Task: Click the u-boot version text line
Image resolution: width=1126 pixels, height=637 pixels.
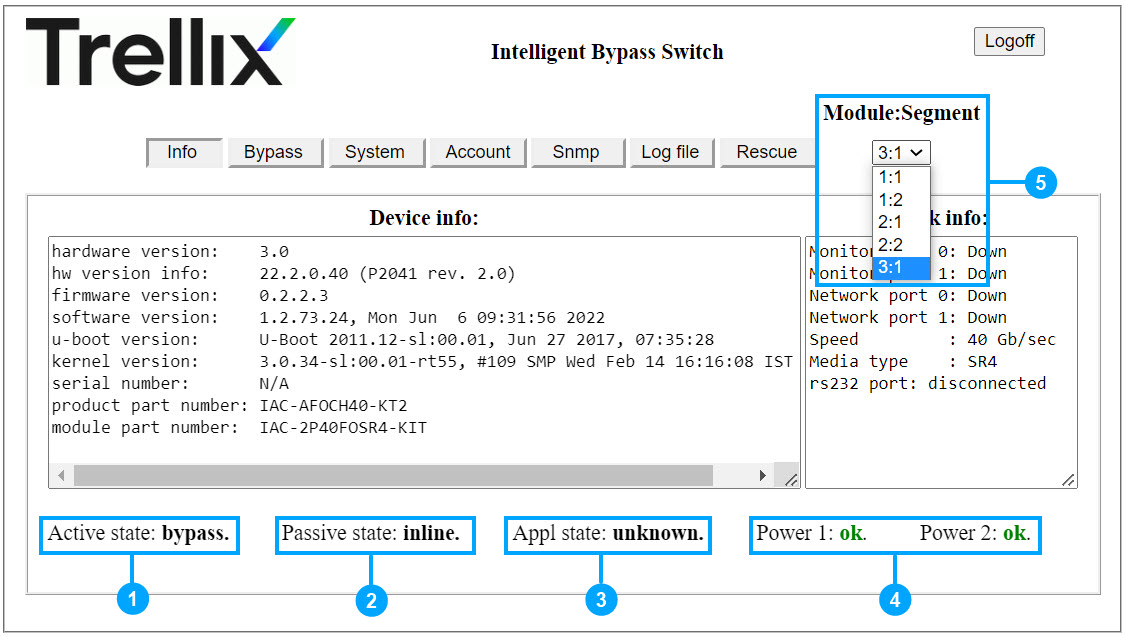Action: 383,340
